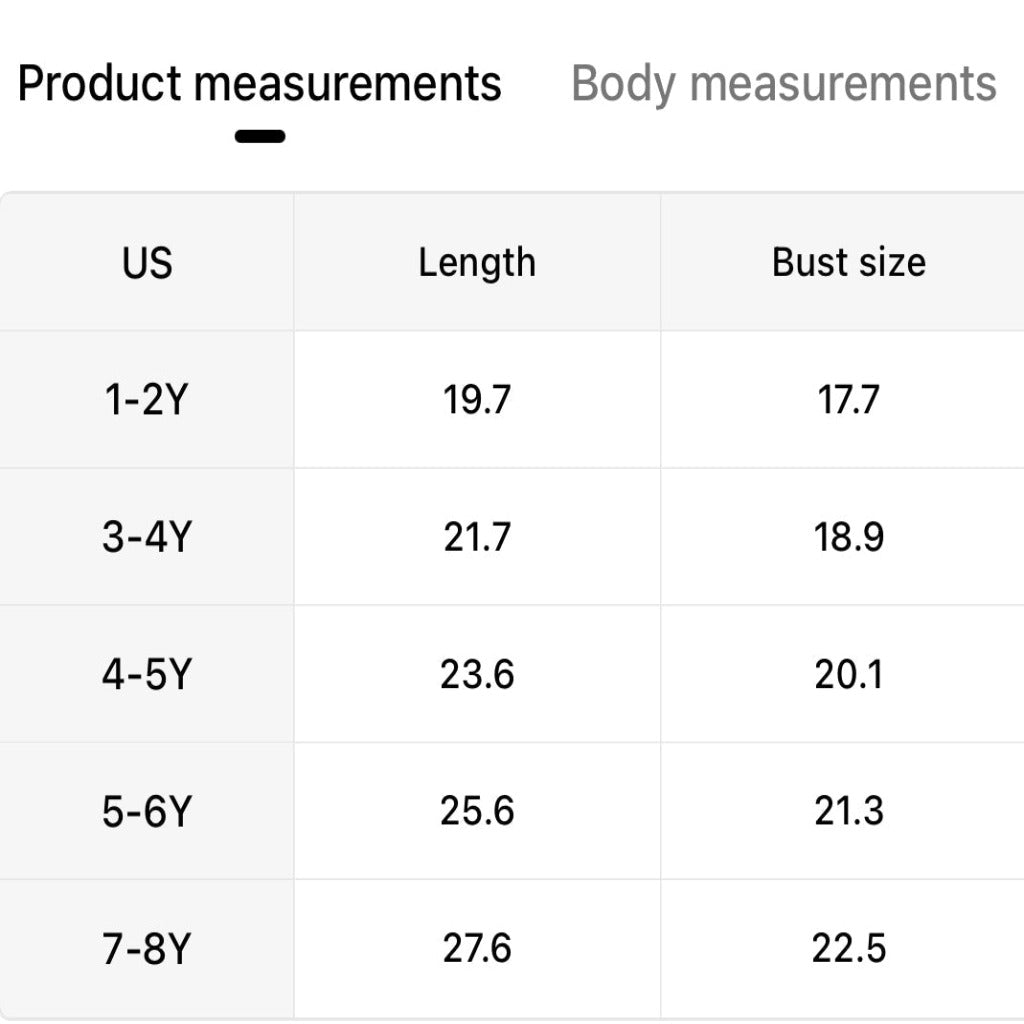Click the Length column header
Screen dimensions: 1024x1024
(x=477, y=263)
